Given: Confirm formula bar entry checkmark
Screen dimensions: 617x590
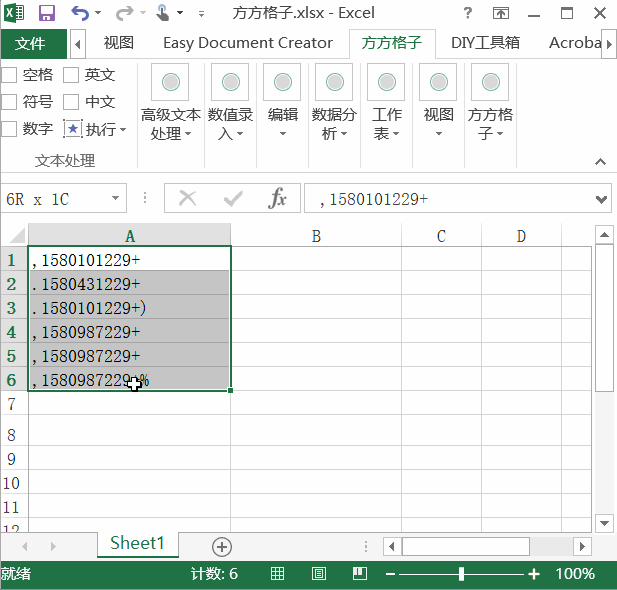Looking at the screenshot, I should (233, 198).
